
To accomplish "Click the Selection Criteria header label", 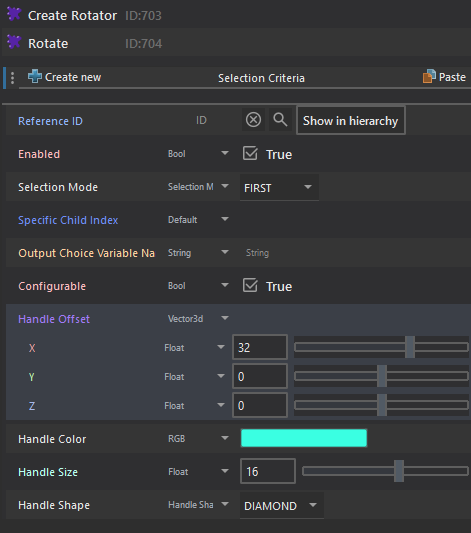I will coord(261,78).
